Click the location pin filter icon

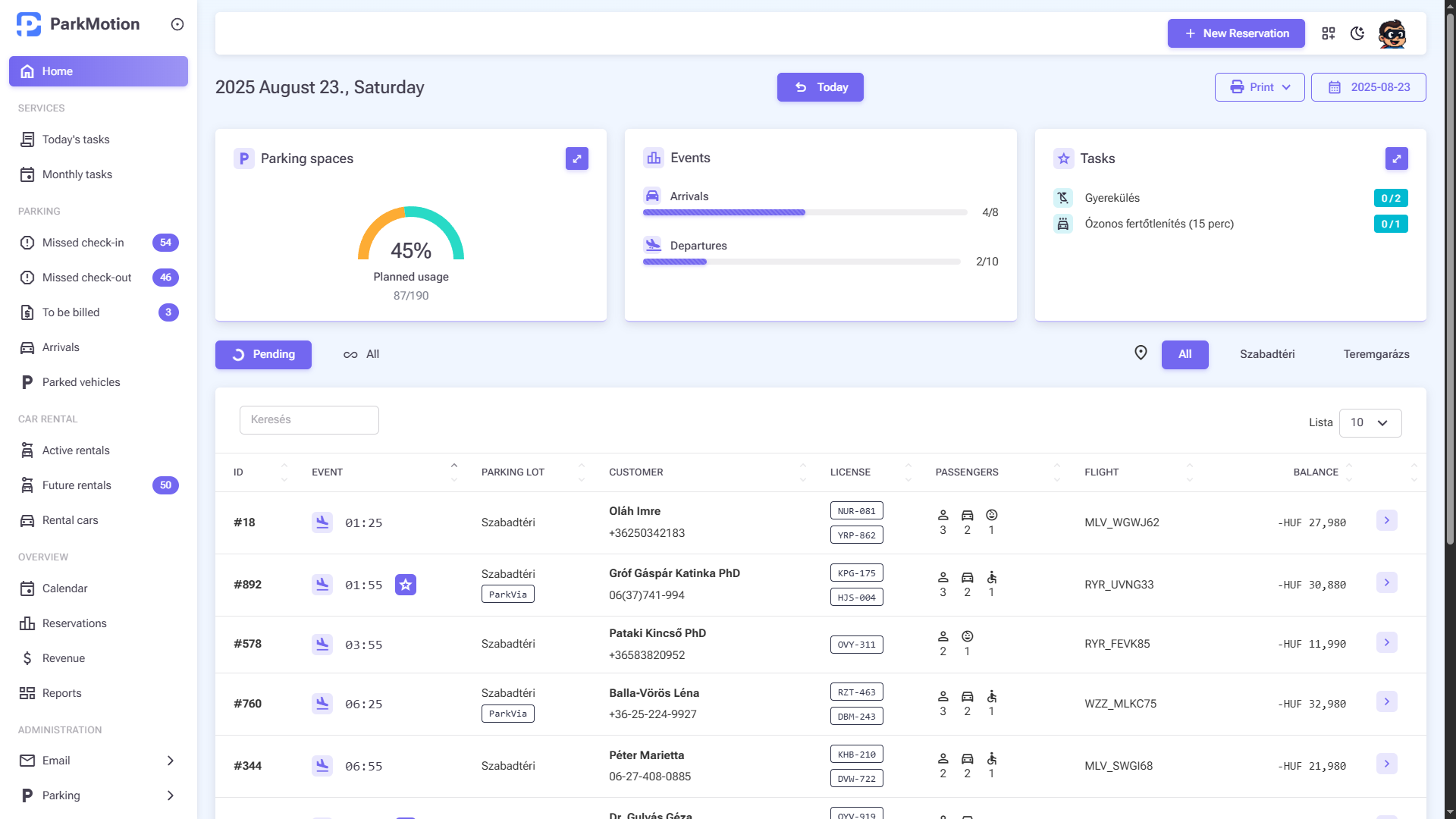(x=1141, y=353)
